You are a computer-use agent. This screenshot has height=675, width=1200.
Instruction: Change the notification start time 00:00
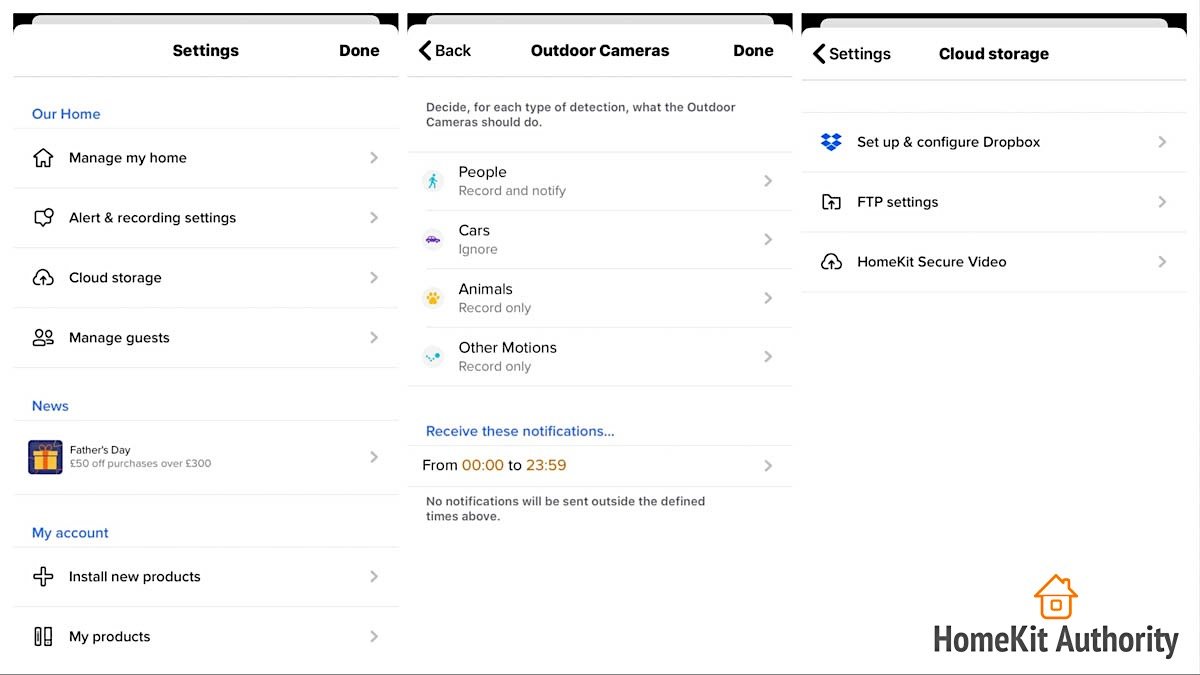click(x=482, y=465)
